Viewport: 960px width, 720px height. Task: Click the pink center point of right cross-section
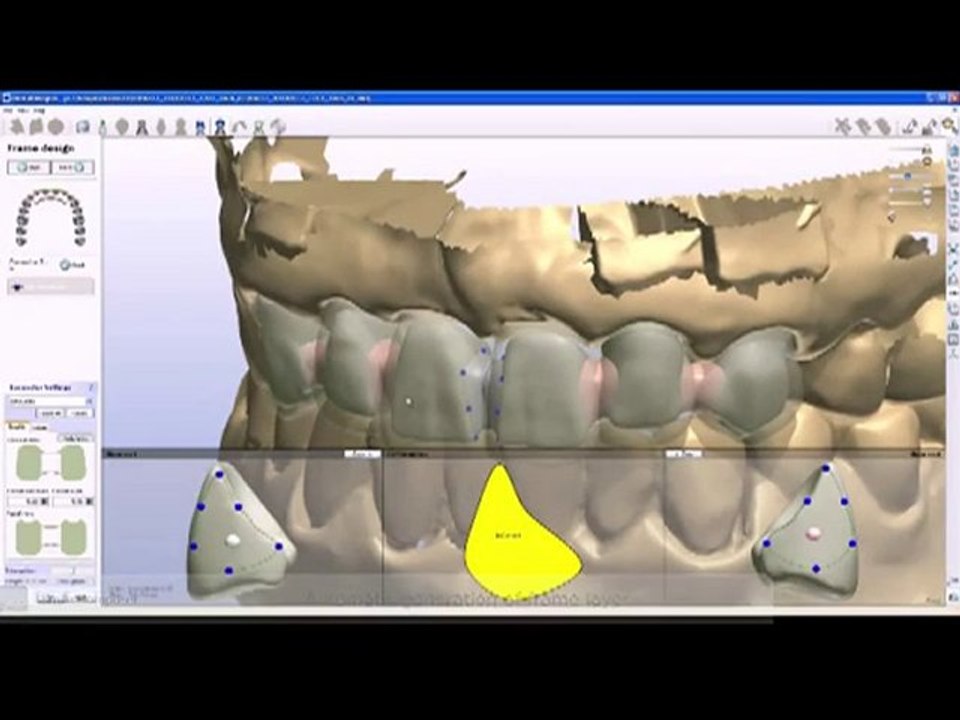click(814, 534)
